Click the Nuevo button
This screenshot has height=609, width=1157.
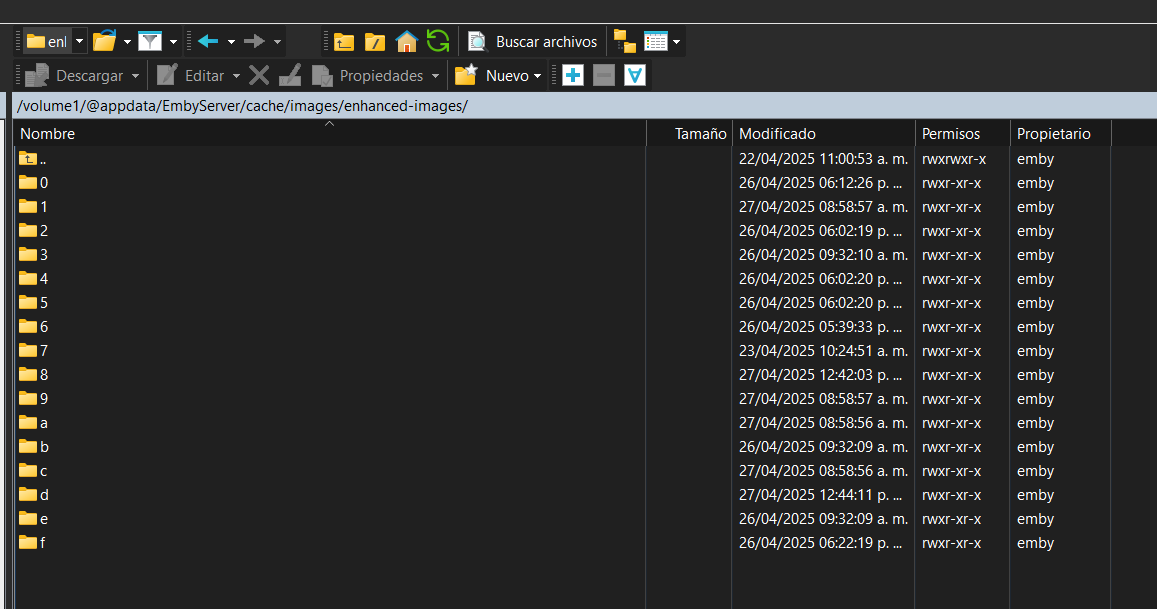pos(497,76)
